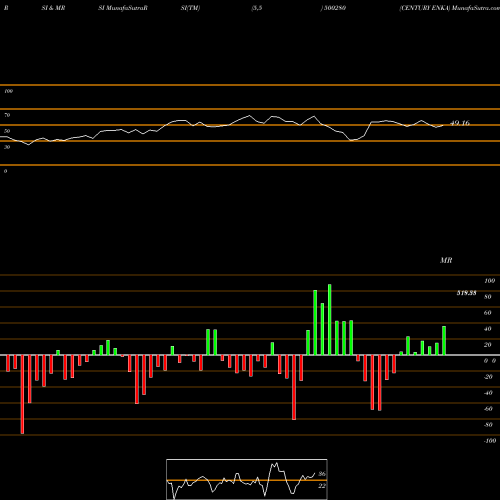Click the RSI current value 49.16 label
The height and width of the screenshot is (500, 500).
460,123
